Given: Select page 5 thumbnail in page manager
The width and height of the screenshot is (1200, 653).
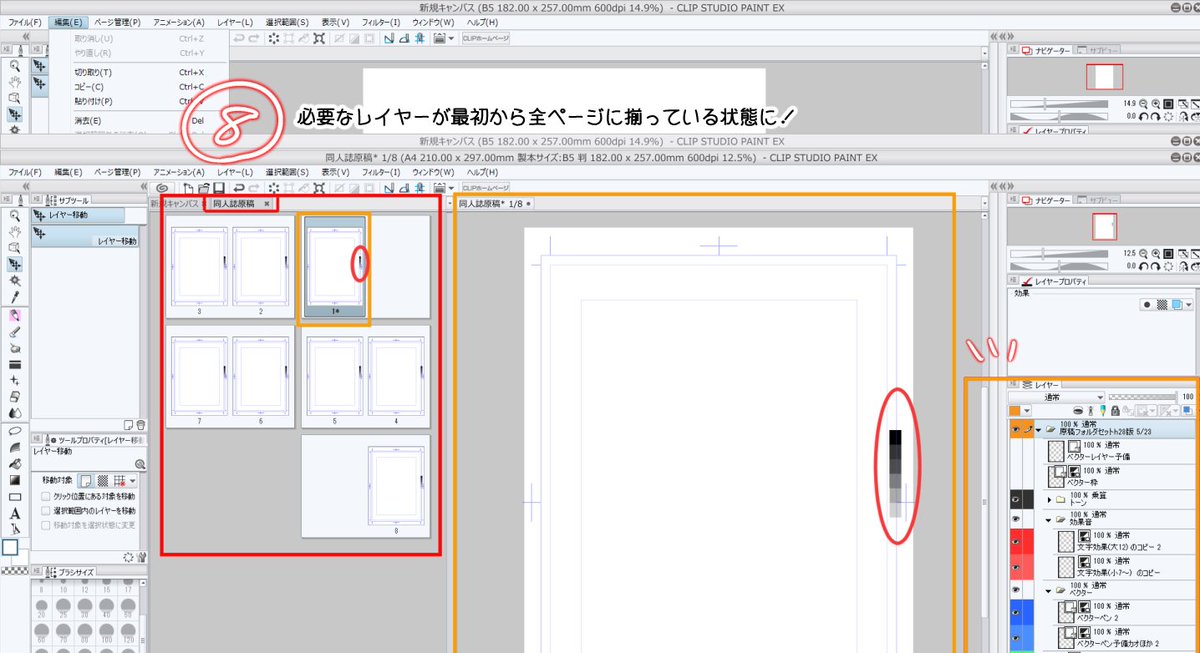Looking at the screenshot, I should coord(335,378).
